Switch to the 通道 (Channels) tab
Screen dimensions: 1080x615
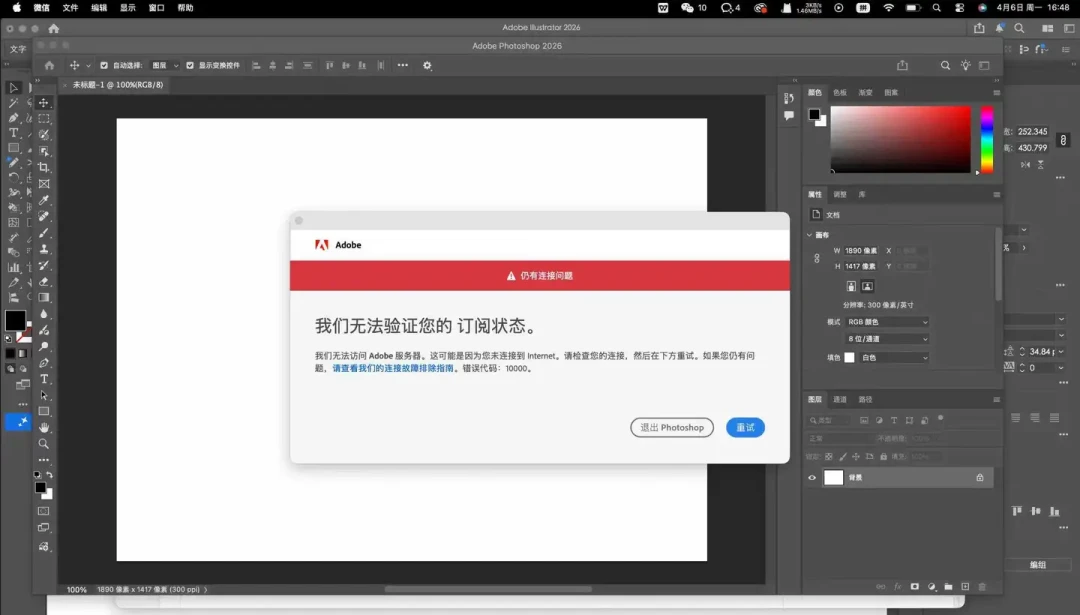pyautogui.click(x=840, y=399)
